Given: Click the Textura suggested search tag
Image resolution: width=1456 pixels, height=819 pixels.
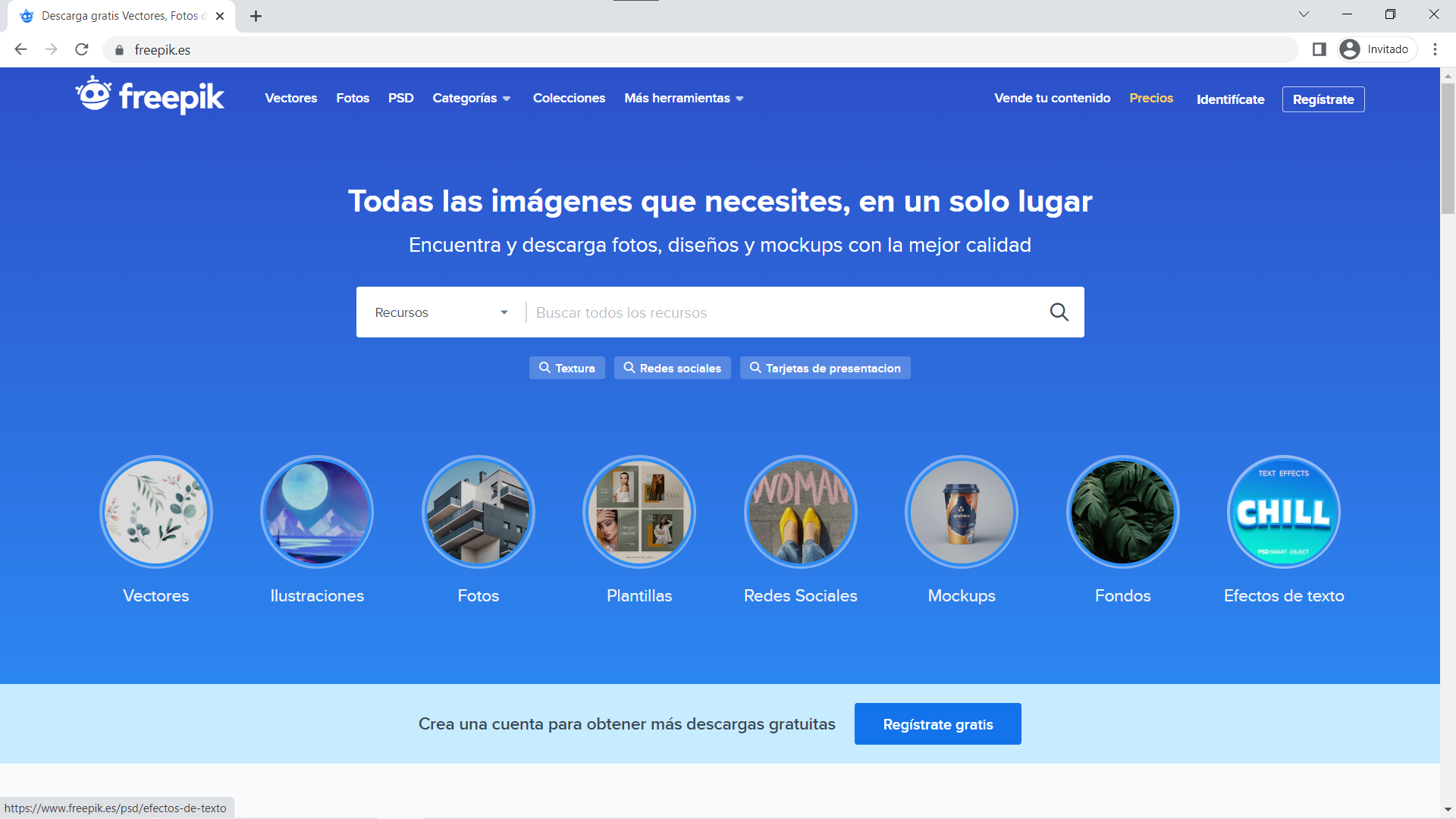Looking at the screenshot, I should tap(566, 369).
